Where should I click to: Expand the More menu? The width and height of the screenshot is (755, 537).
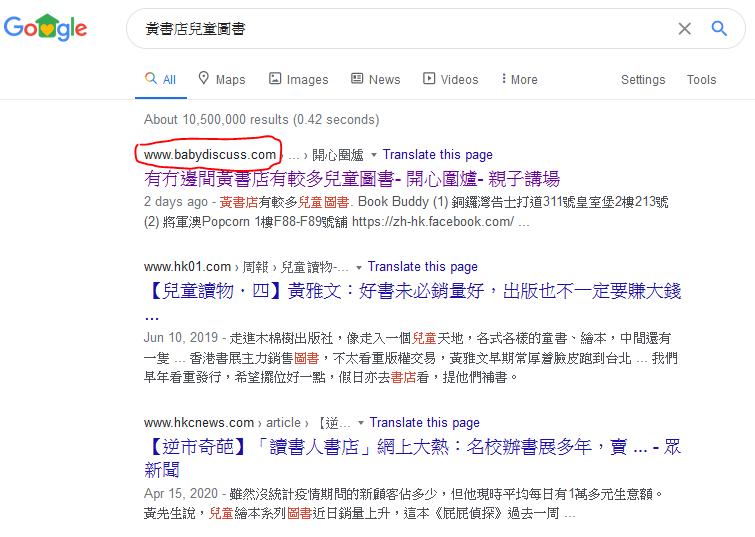pos(519,79)
